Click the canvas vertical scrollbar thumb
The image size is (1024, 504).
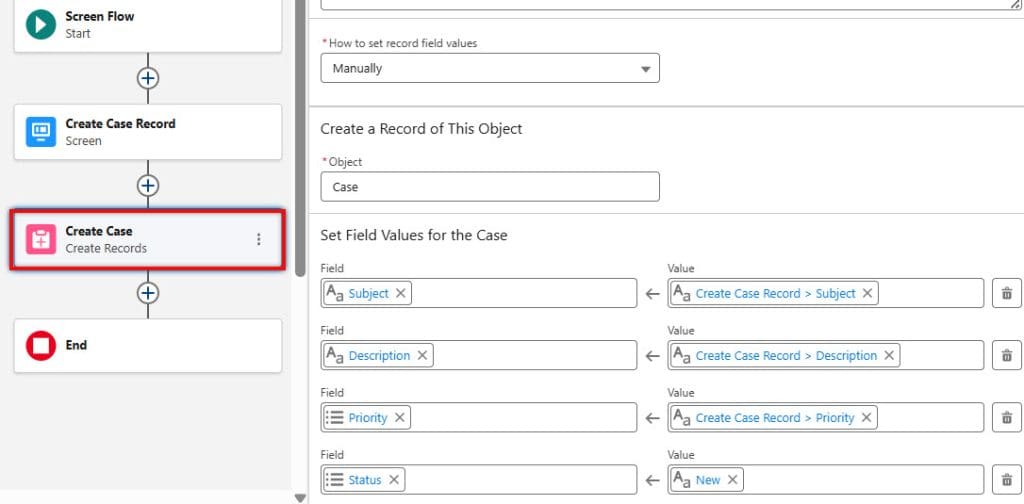pyautogui.click(x=300, y=137)
